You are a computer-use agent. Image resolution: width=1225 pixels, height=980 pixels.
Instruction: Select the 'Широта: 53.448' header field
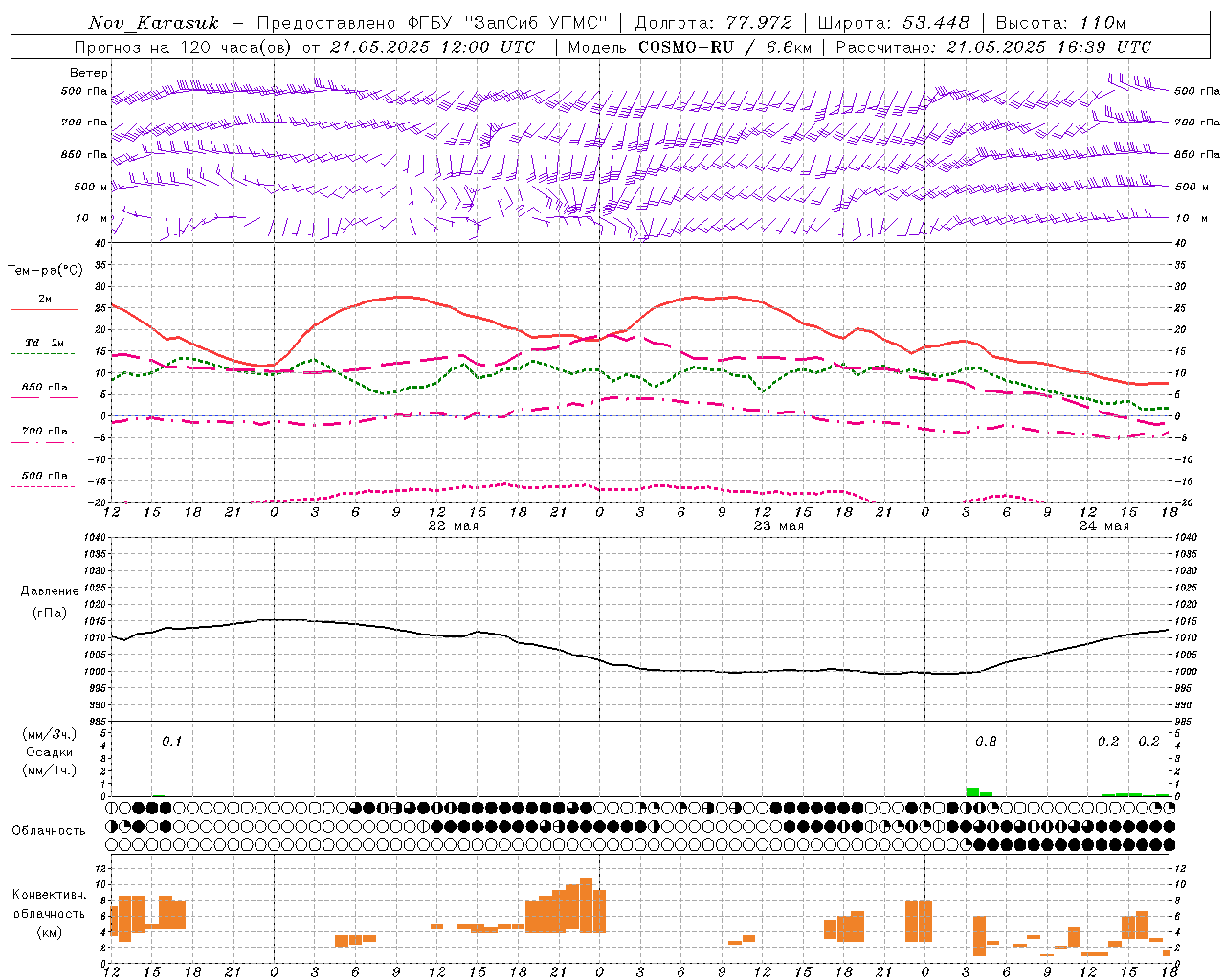[894, 23]
